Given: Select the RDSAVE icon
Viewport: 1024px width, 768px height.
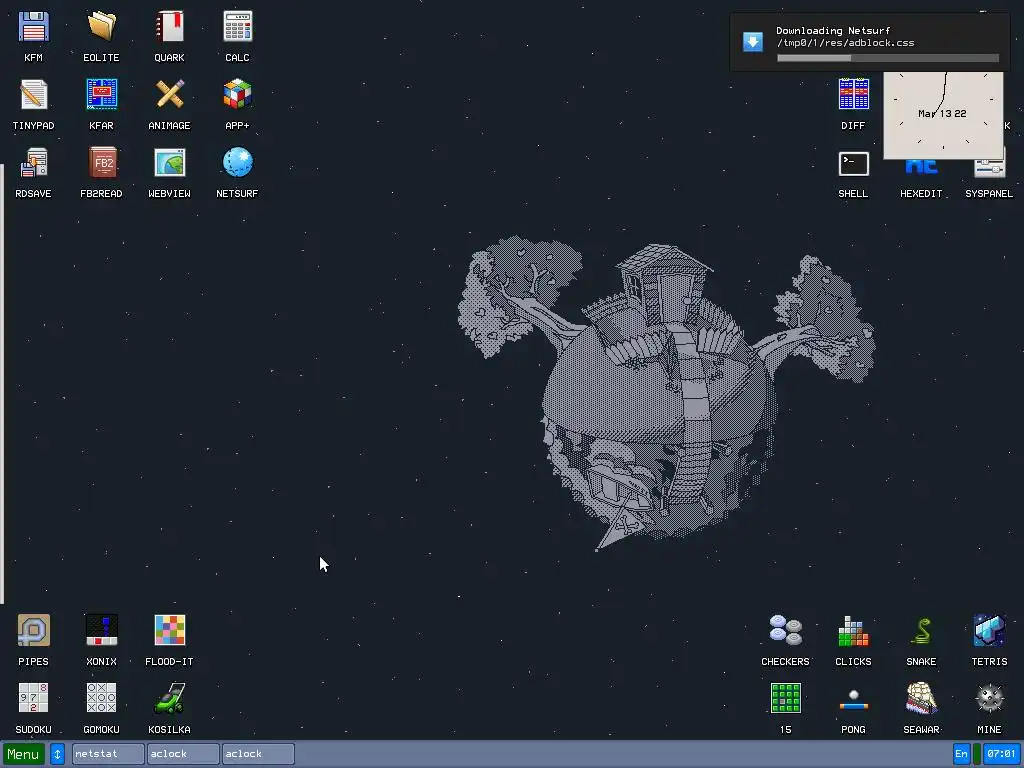Looking at the screenshot, I should (x=33, y=163).
